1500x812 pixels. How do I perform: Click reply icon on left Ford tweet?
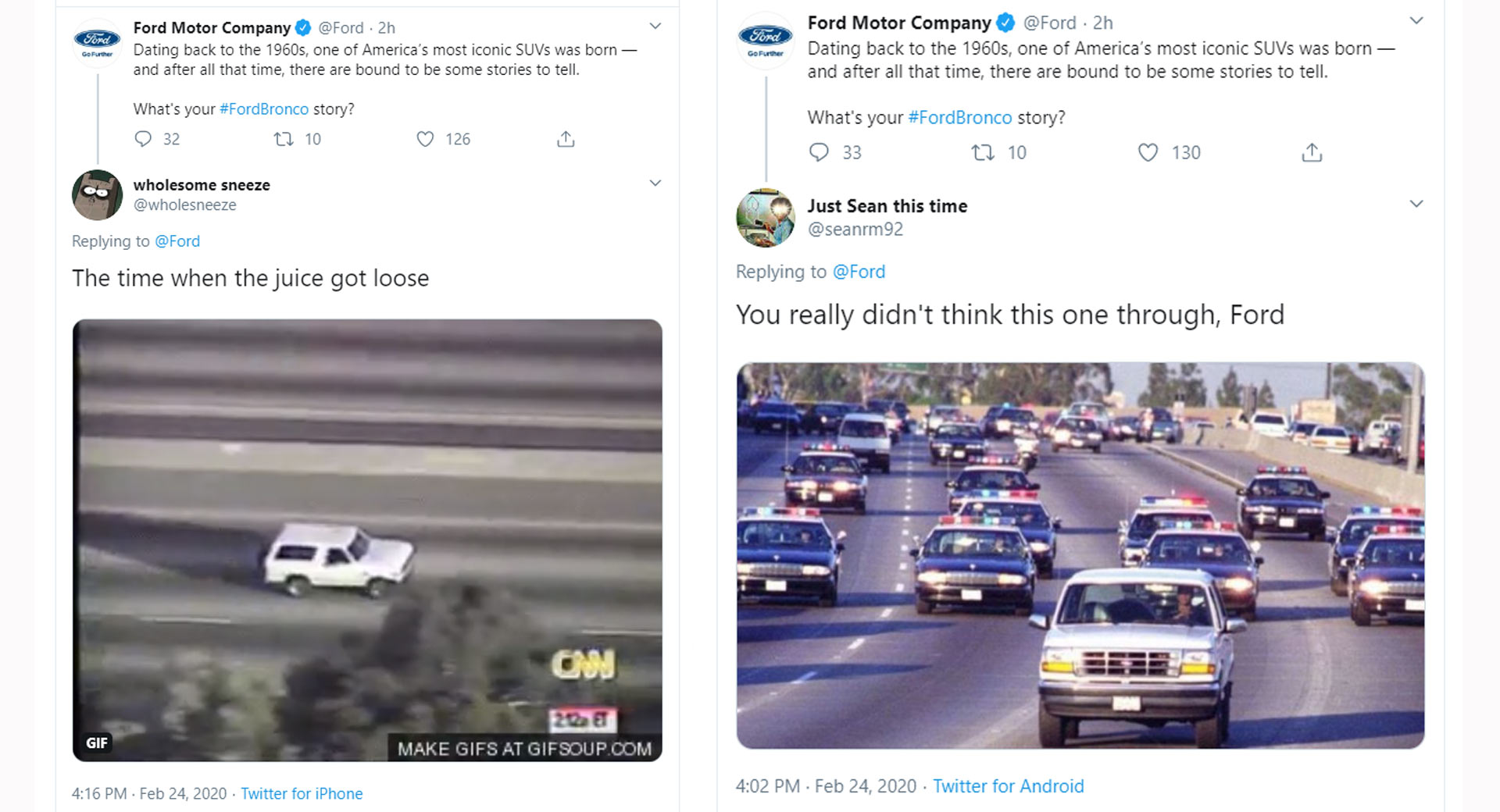143,139
